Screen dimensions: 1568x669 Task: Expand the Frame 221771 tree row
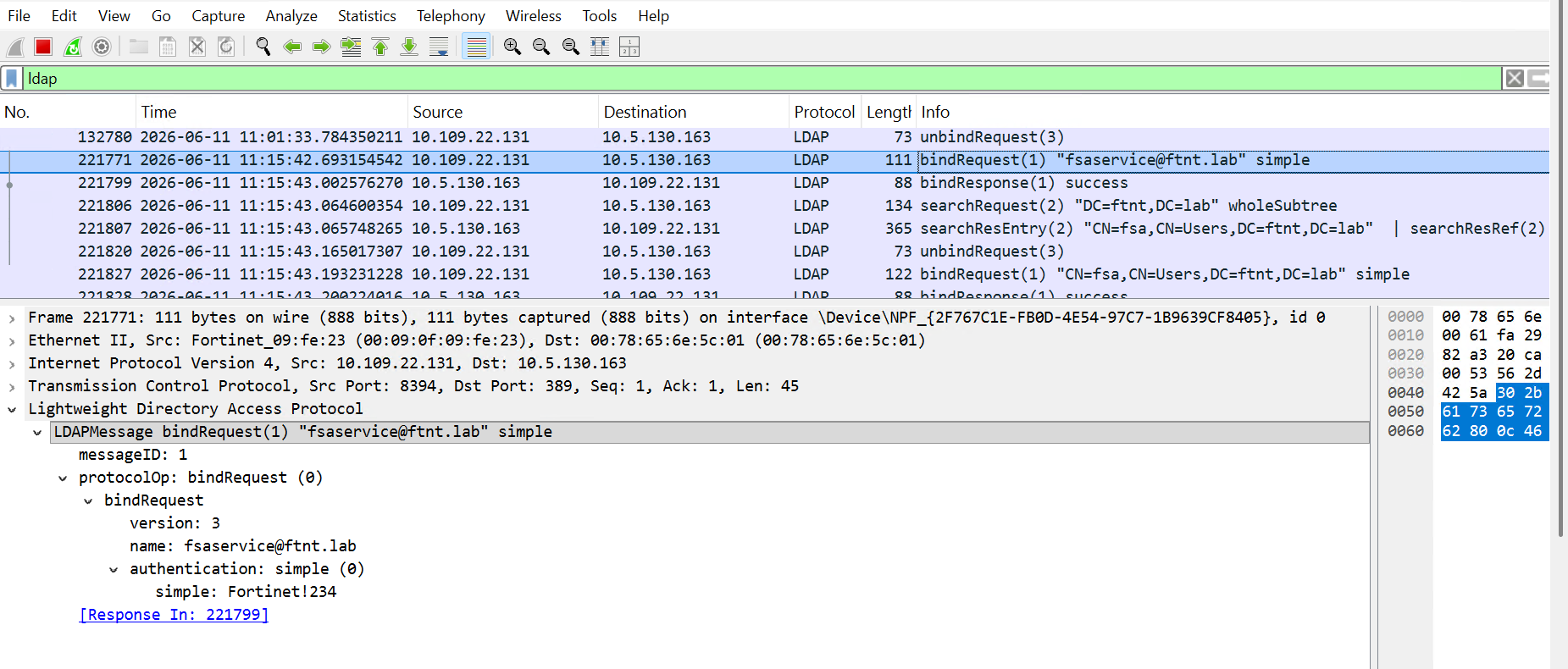pos(12,318)
